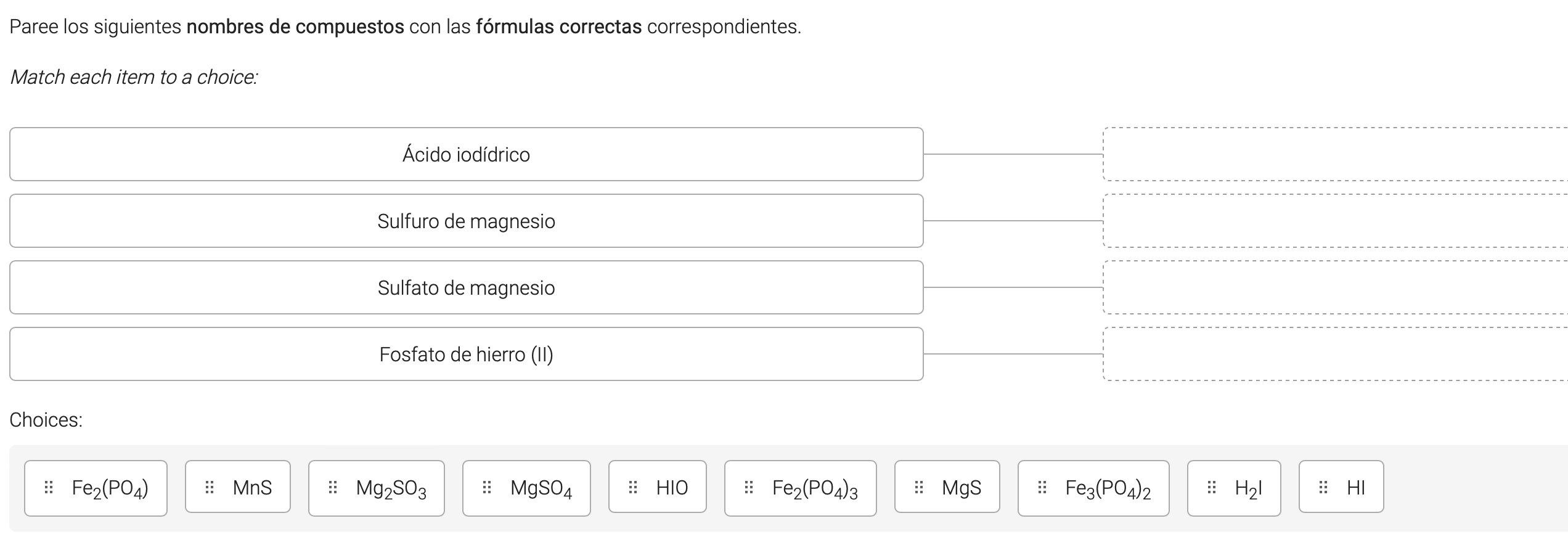Click the Ácido iodídrico item box
This screenshot has width=1568, height=550.
pos(467,154)
